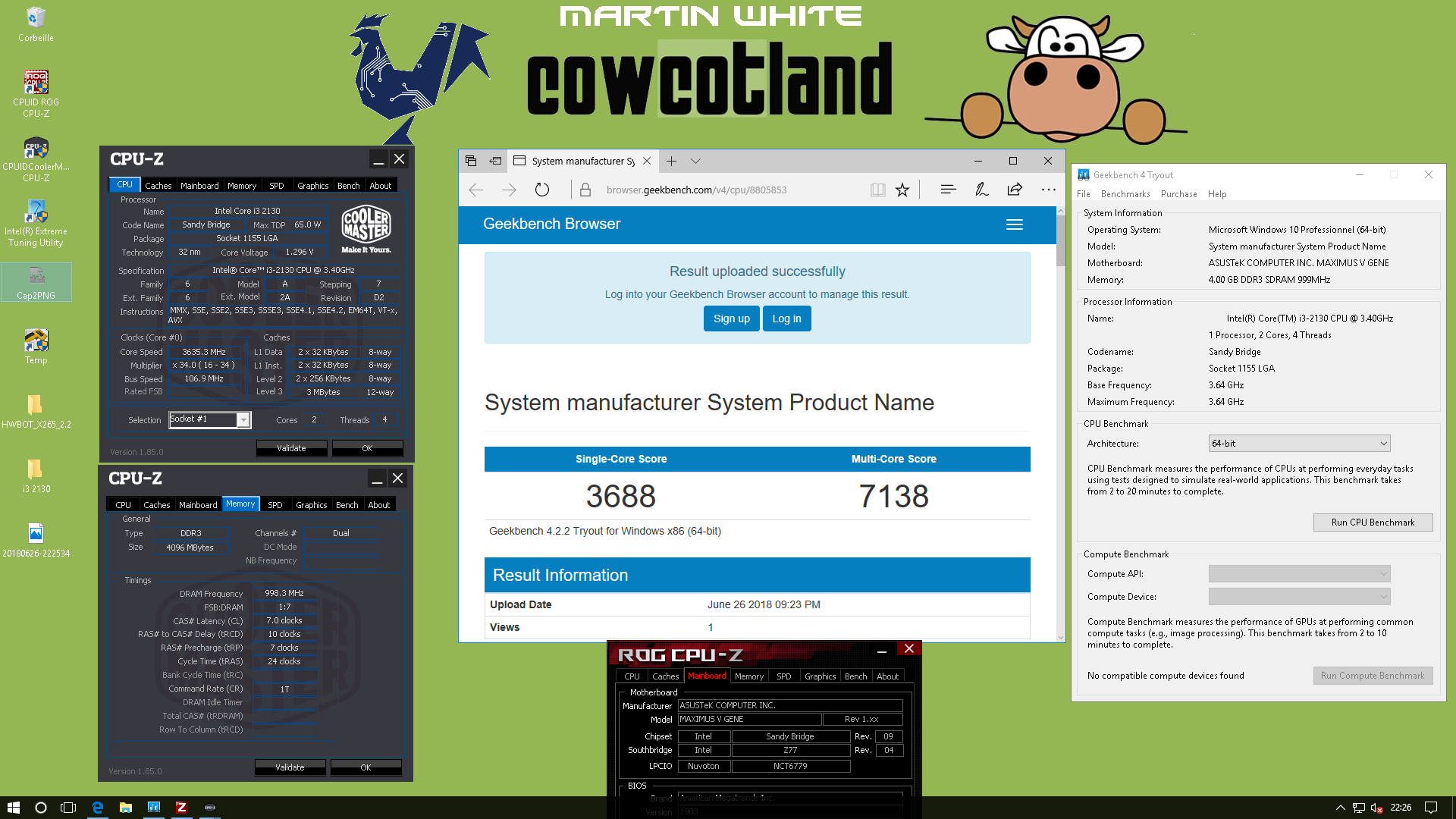Open Bench tab in ROG CPU-Z
The width and height of the screenshot is (1456, 819).
tap(855, 676)
